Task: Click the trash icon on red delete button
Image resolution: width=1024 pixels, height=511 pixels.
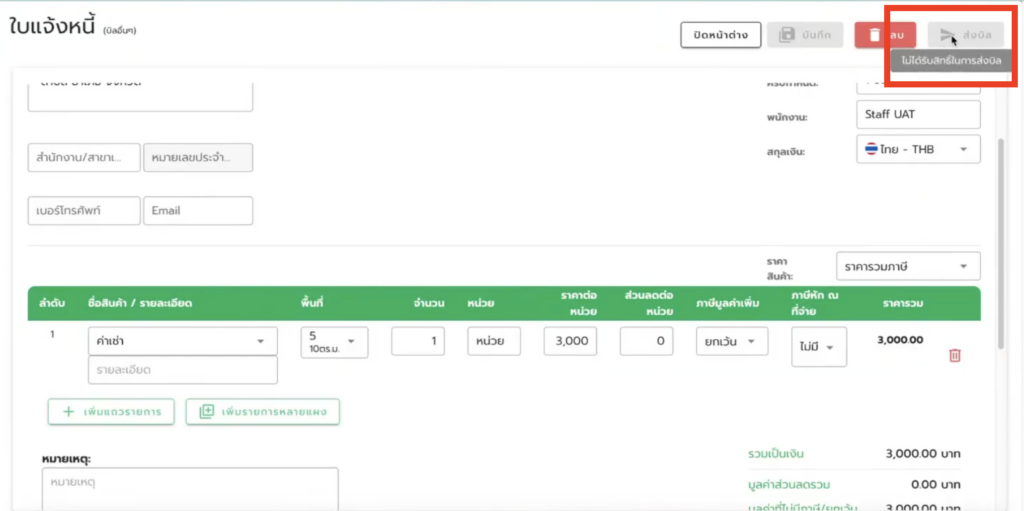Action: click(875, 35)
